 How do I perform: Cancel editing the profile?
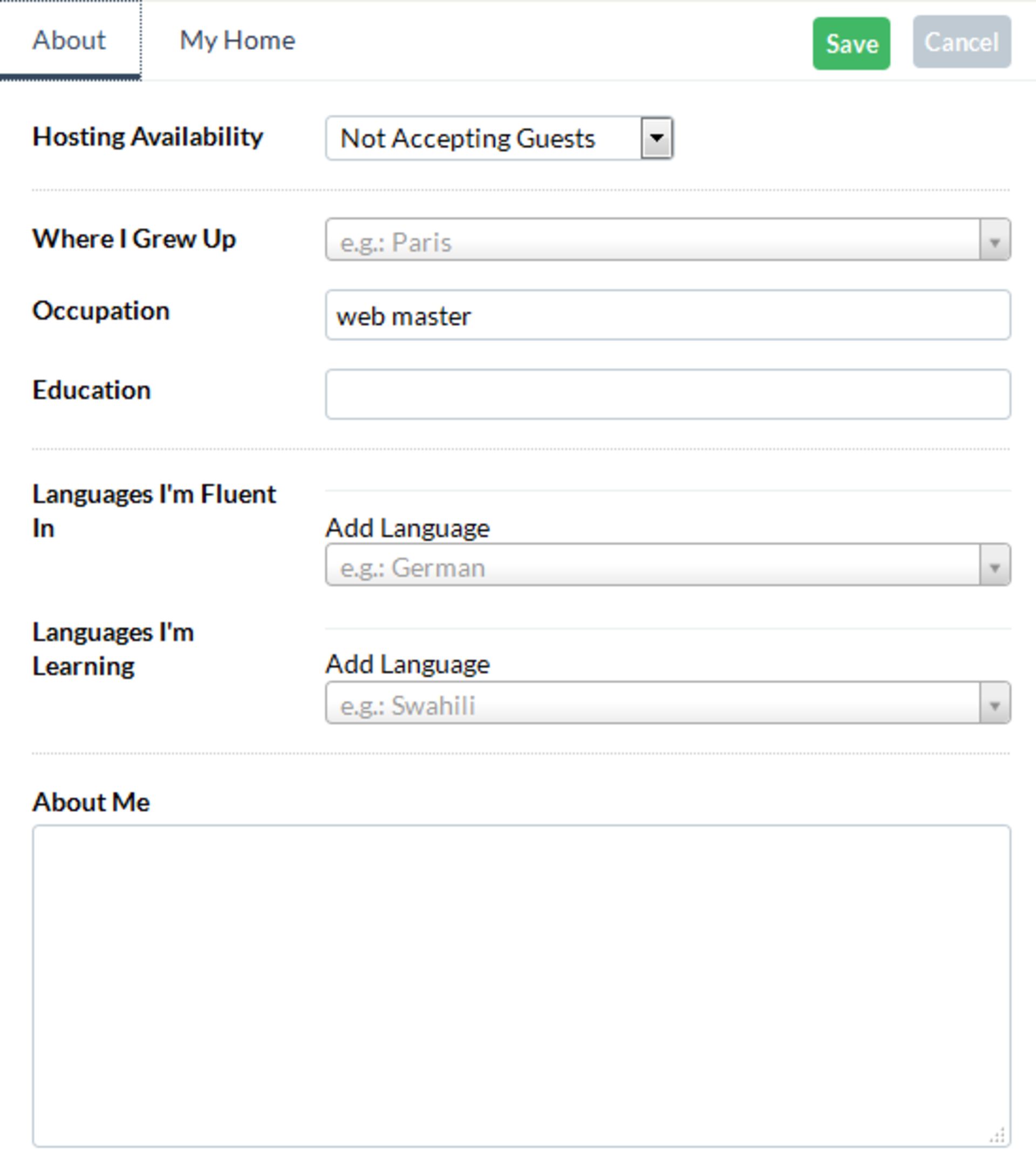point(962,42)
